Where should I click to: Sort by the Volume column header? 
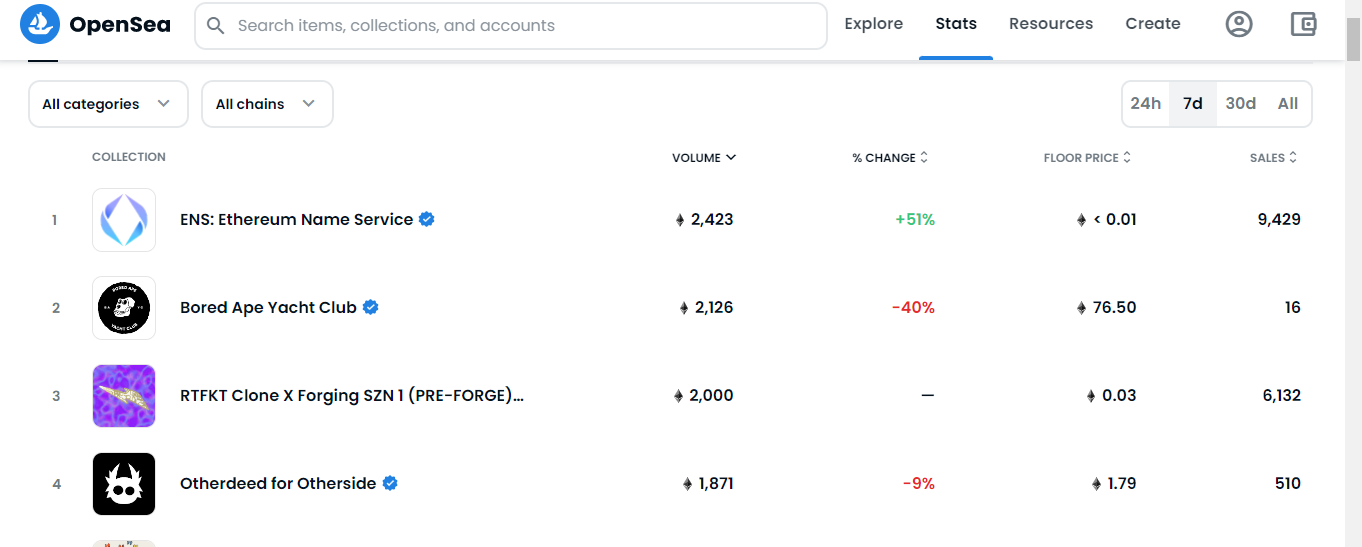(x=704, y=158)
